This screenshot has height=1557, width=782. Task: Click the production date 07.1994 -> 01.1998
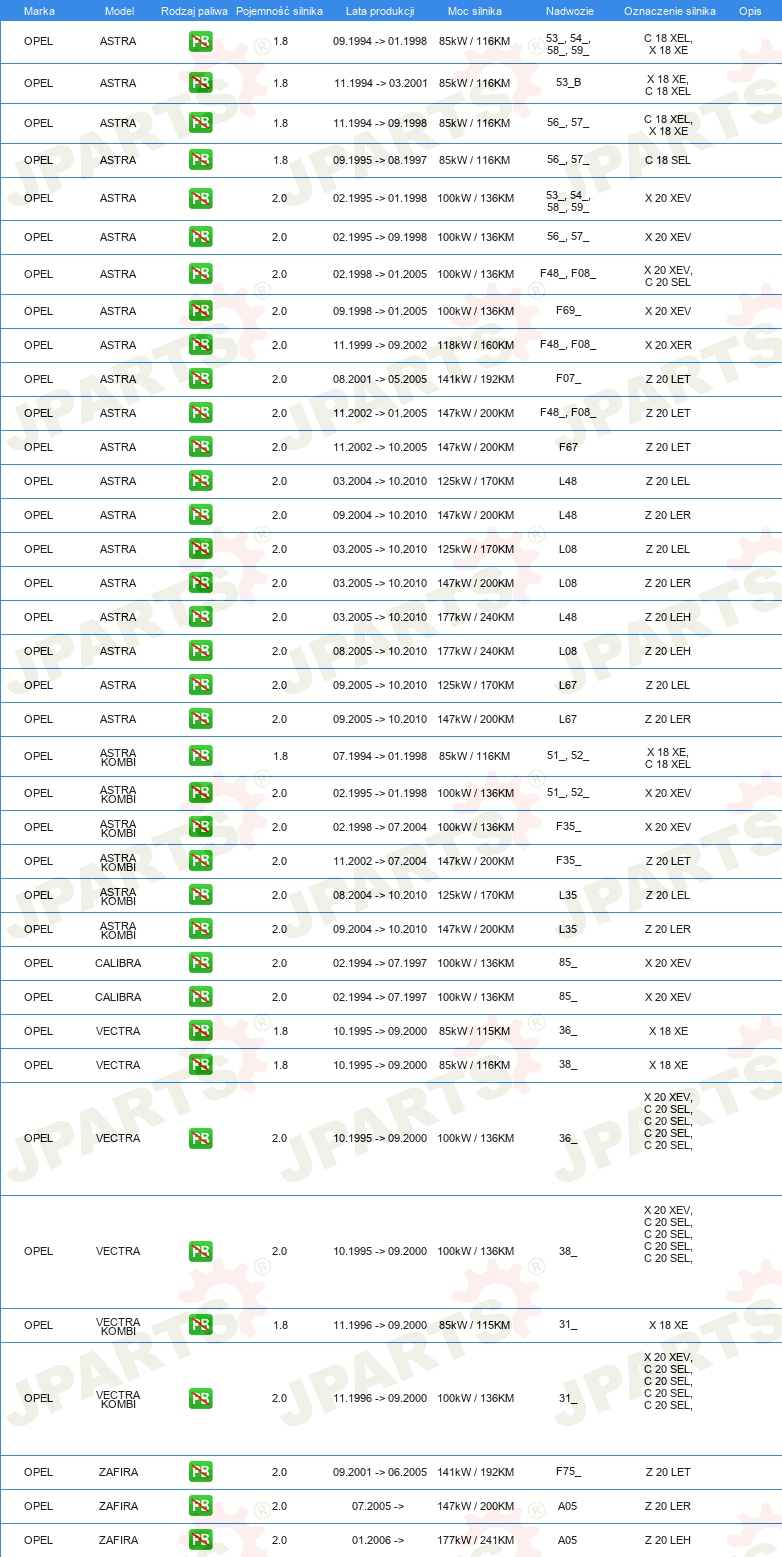tap(380, 756)
